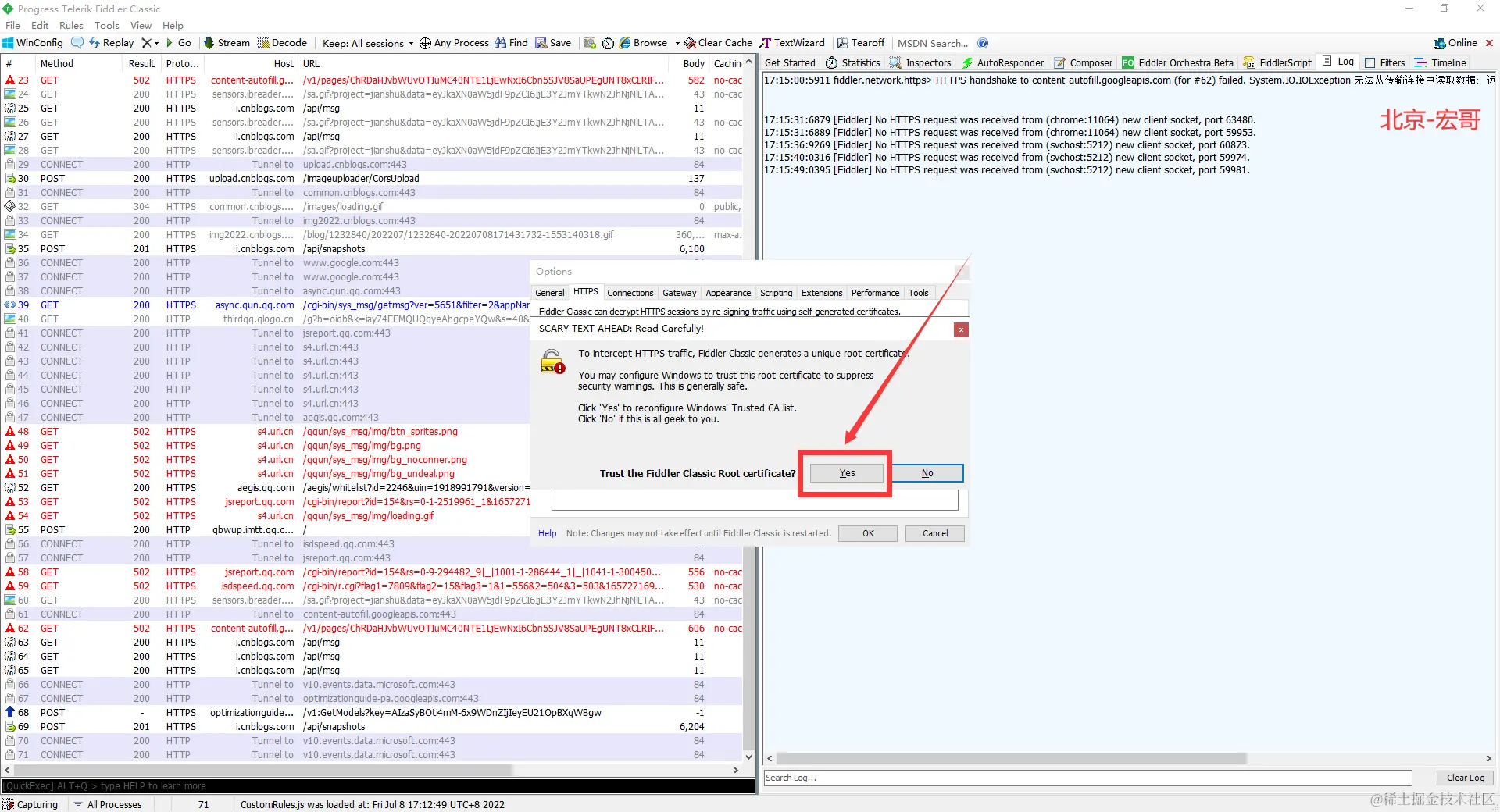Viewport: 1500px width, 812px height.
Task: Open the TextWizard tool
Action: click(x=792, y=43)
